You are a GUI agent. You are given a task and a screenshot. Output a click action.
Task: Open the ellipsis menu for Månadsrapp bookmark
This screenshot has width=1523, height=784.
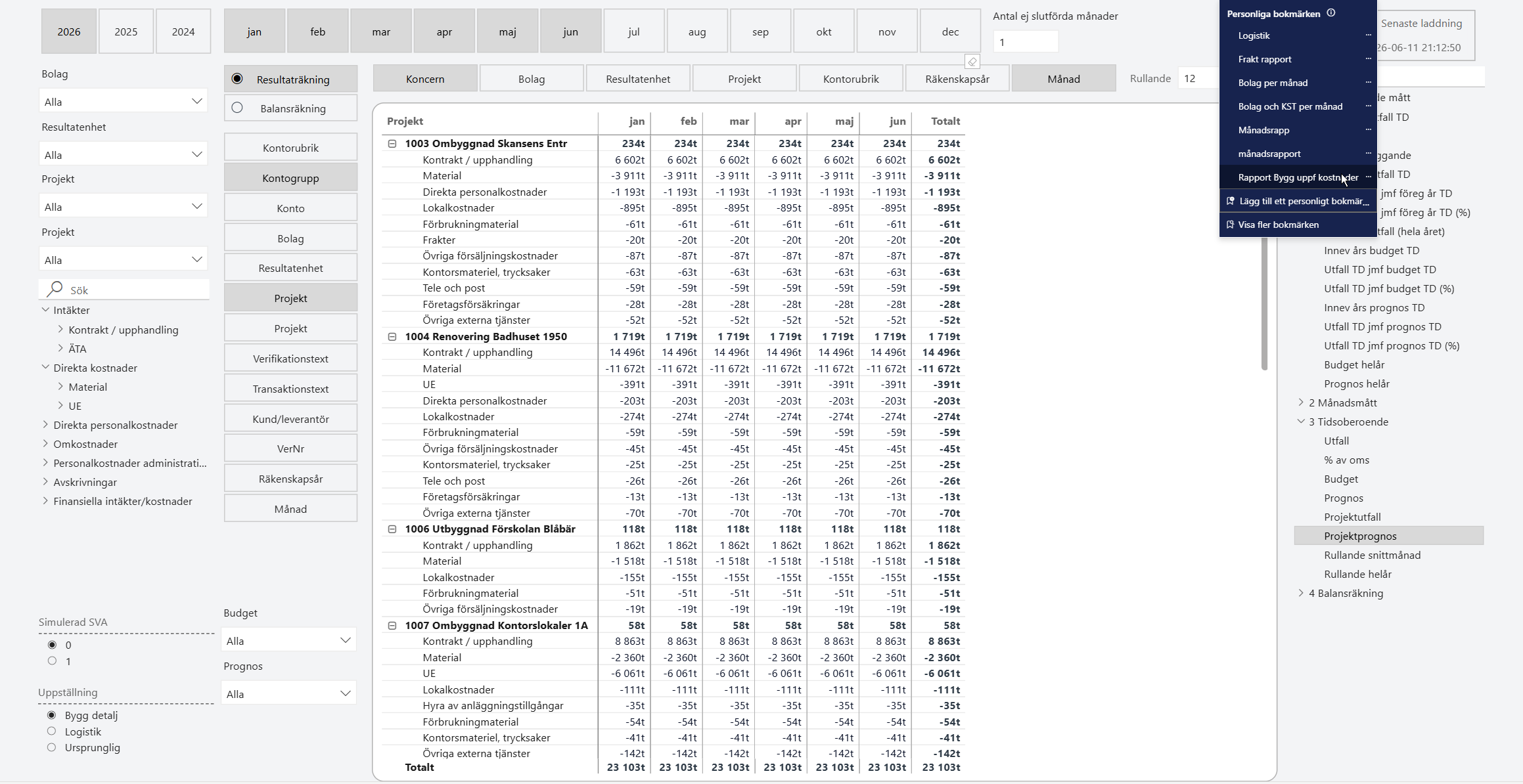pos(1369,129)
